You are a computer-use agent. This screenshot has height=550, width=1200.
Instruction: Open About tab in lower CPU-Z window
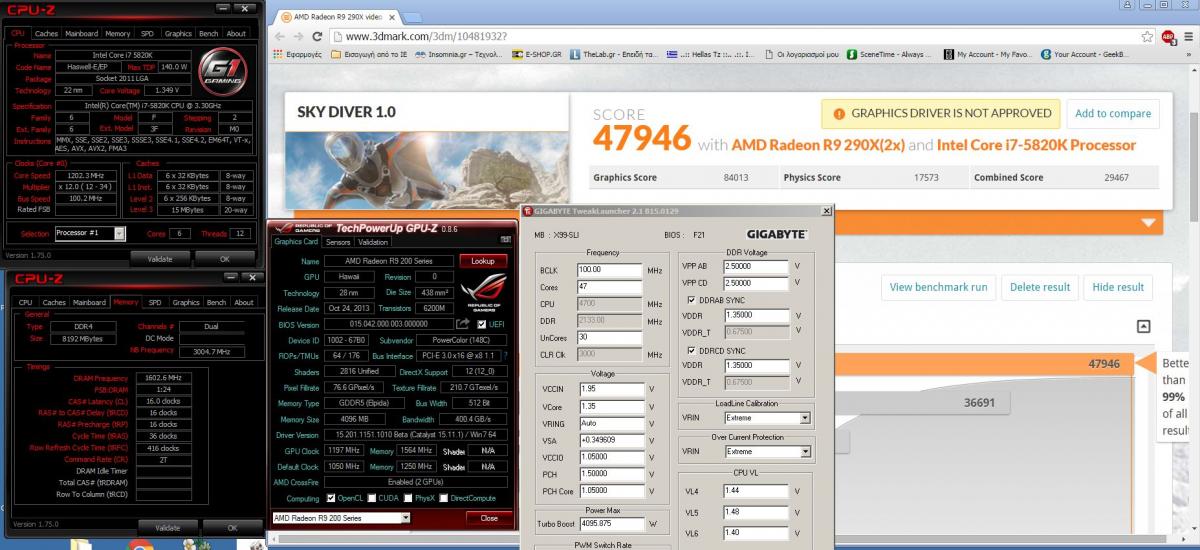(x=243, y=302)
